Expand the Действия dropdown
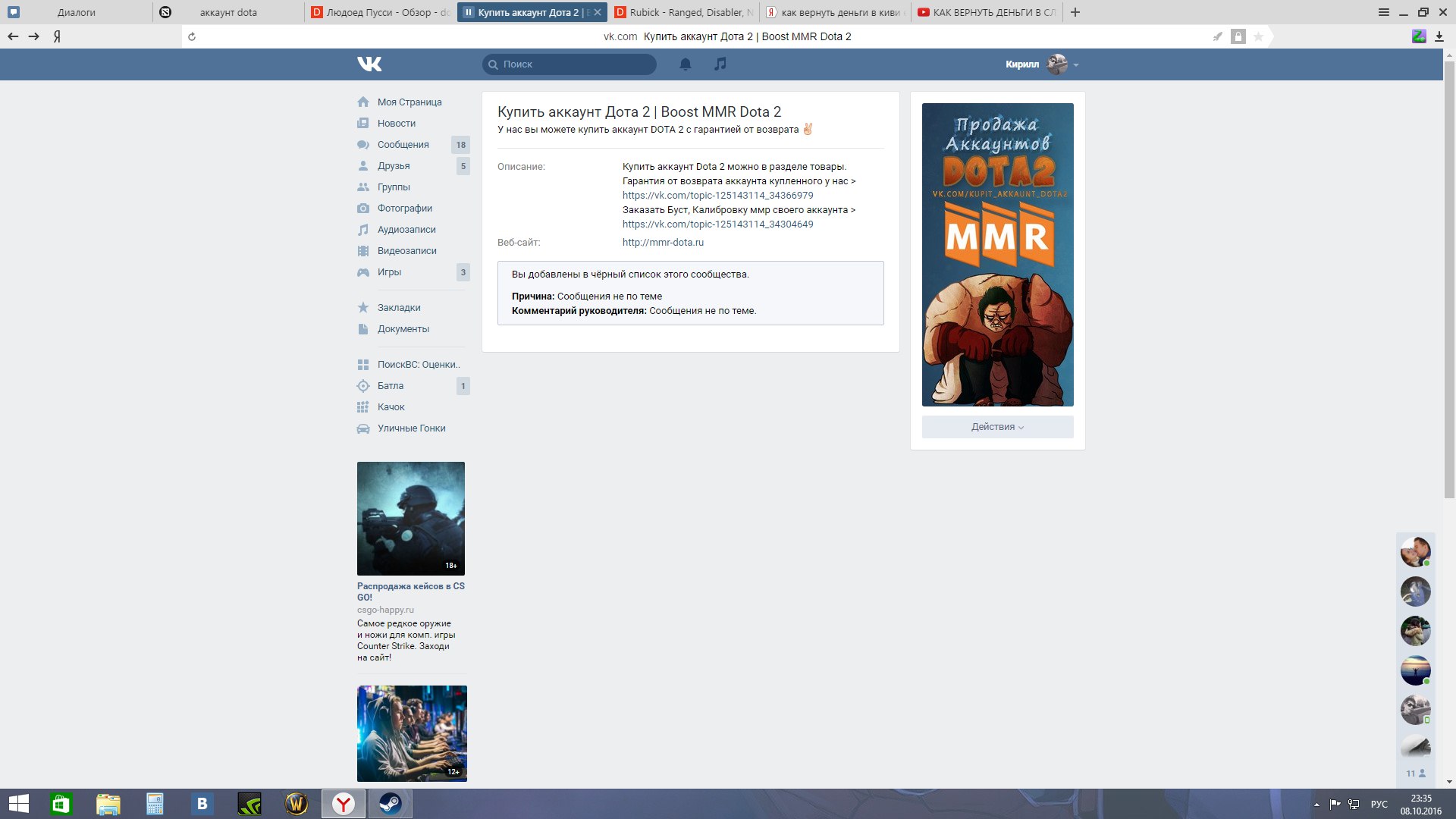 pyautogui.click(x=997, y=427)
